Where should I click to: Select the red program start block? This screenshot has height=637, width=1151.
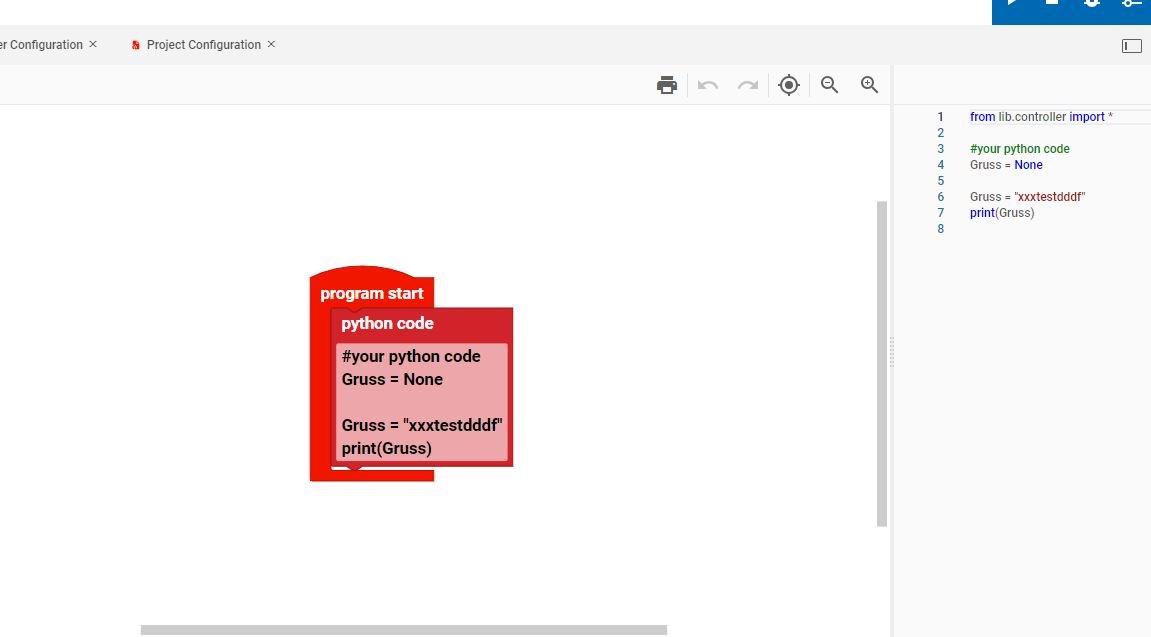(371, 293)
